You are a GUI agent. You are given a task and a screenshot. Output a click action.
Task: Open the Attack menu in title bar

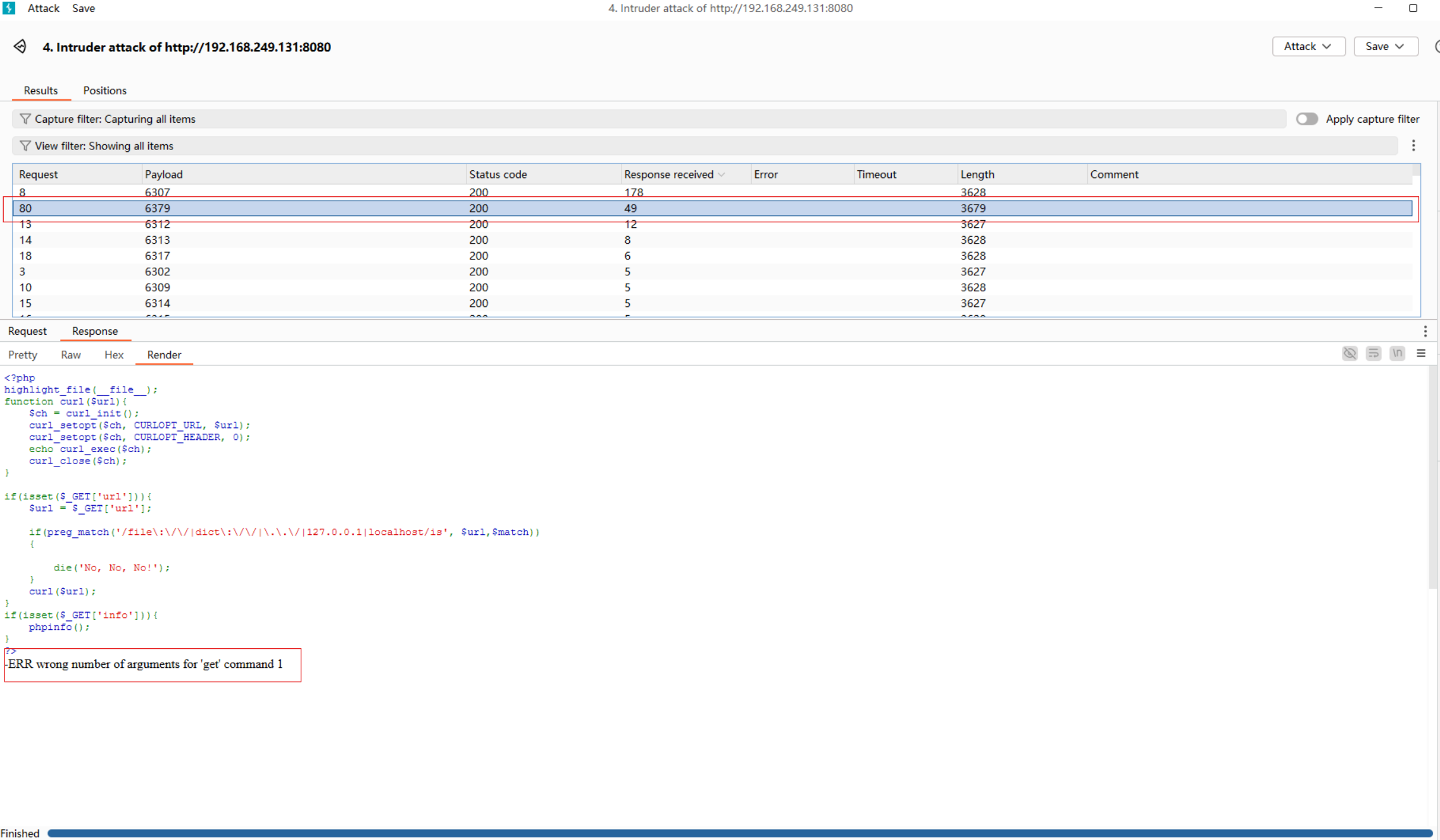(x=43, y=8)
